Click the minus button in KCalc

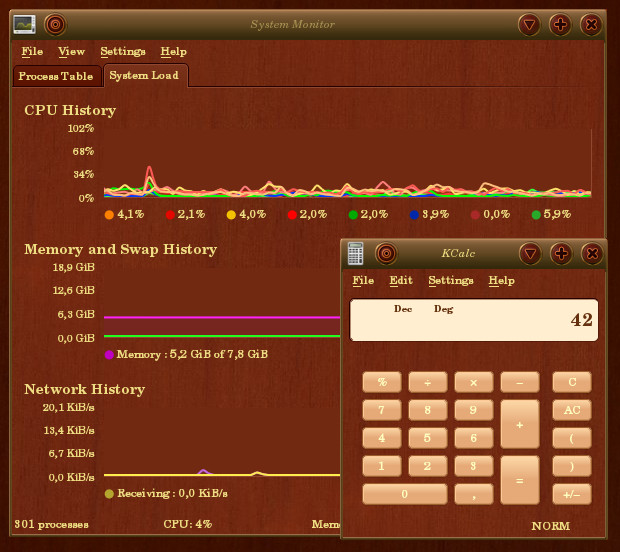tap(520, 382)
